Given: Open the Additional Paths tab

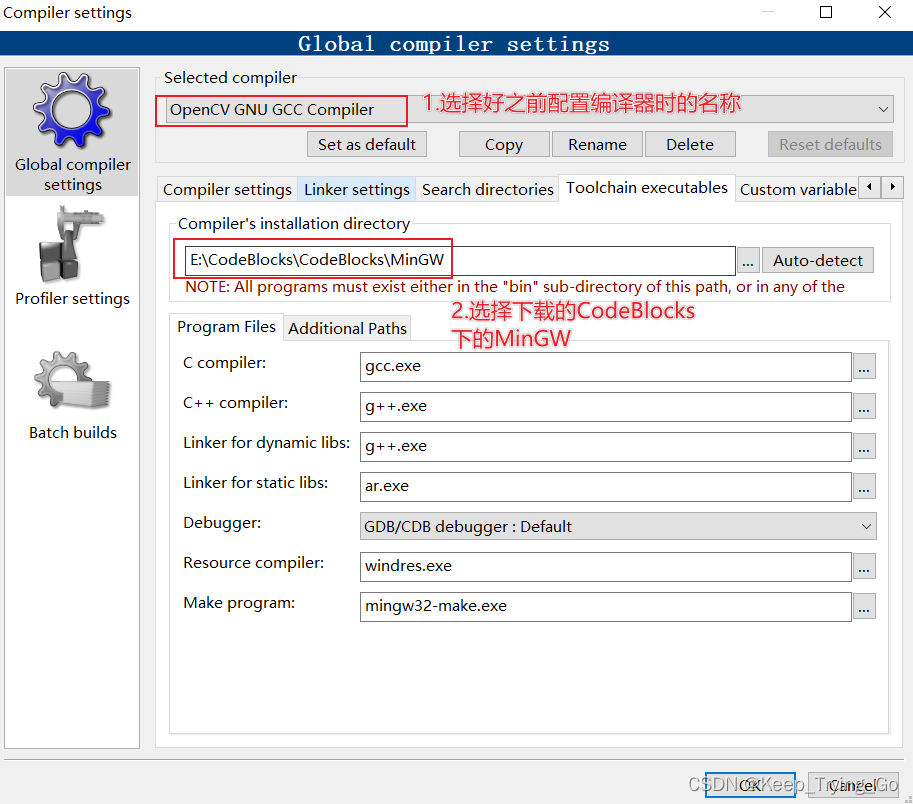Looking at the screenshot, I should pos(347,328).
